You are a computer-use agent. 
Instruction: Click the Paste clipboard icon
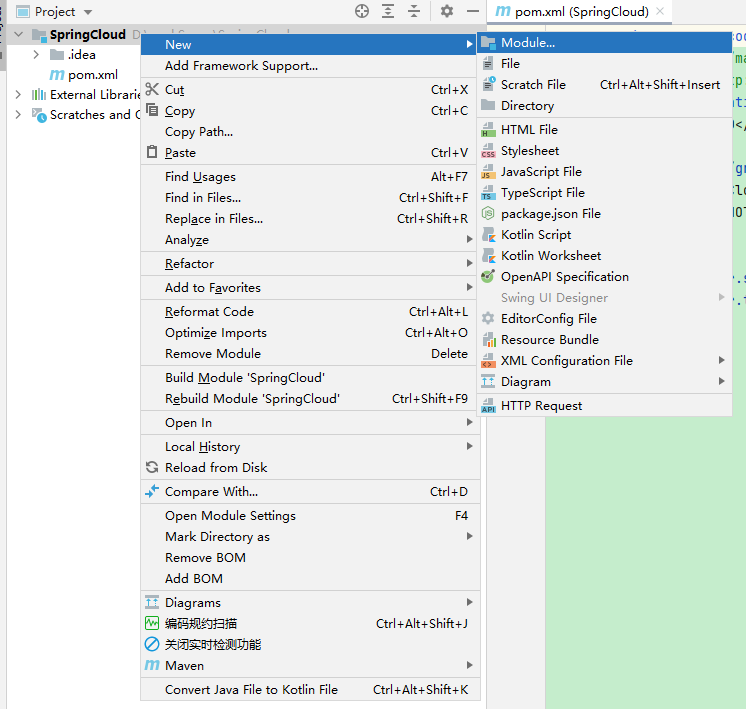152,152
